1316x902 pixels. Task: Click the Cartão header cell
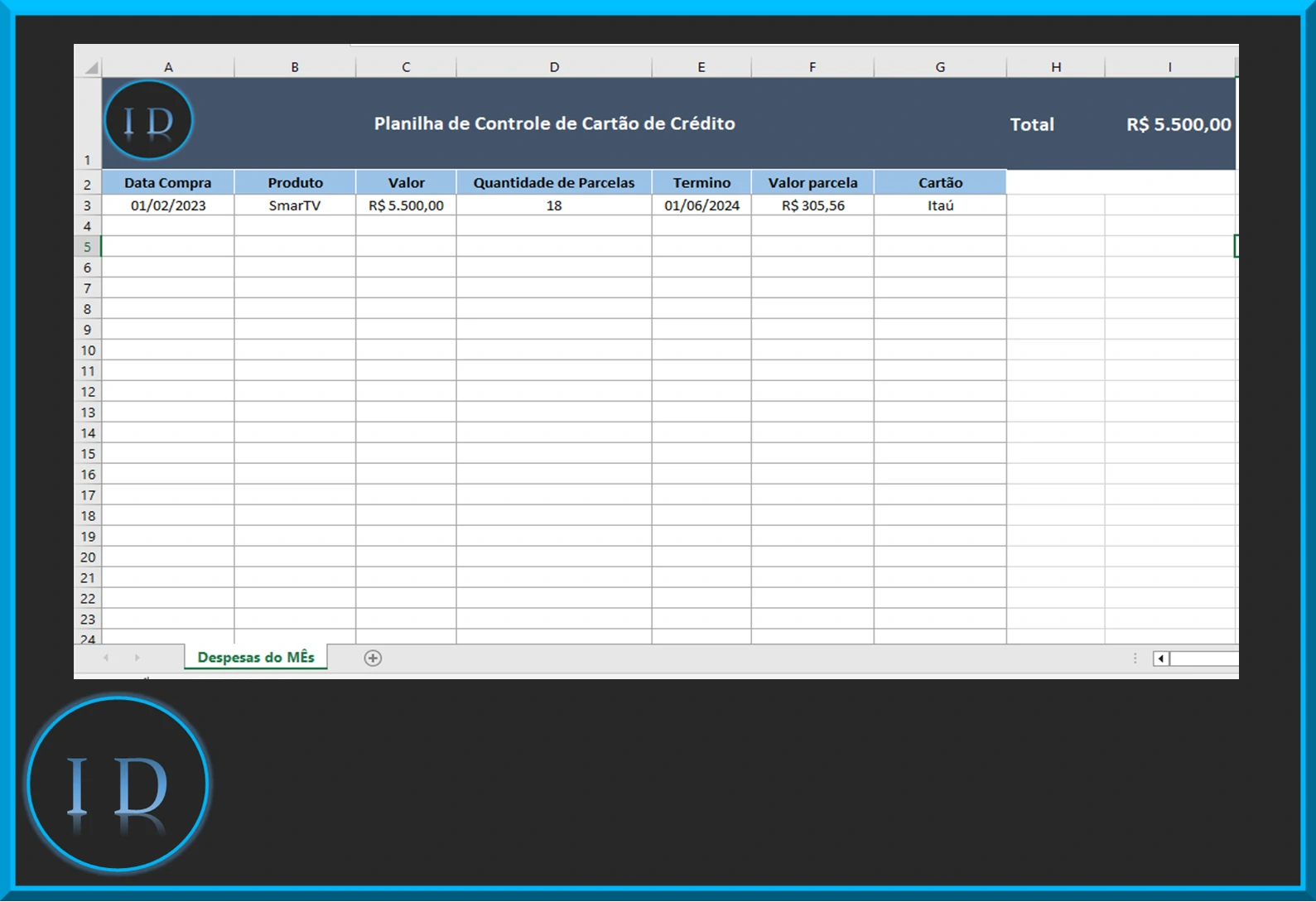coord(940,182)
